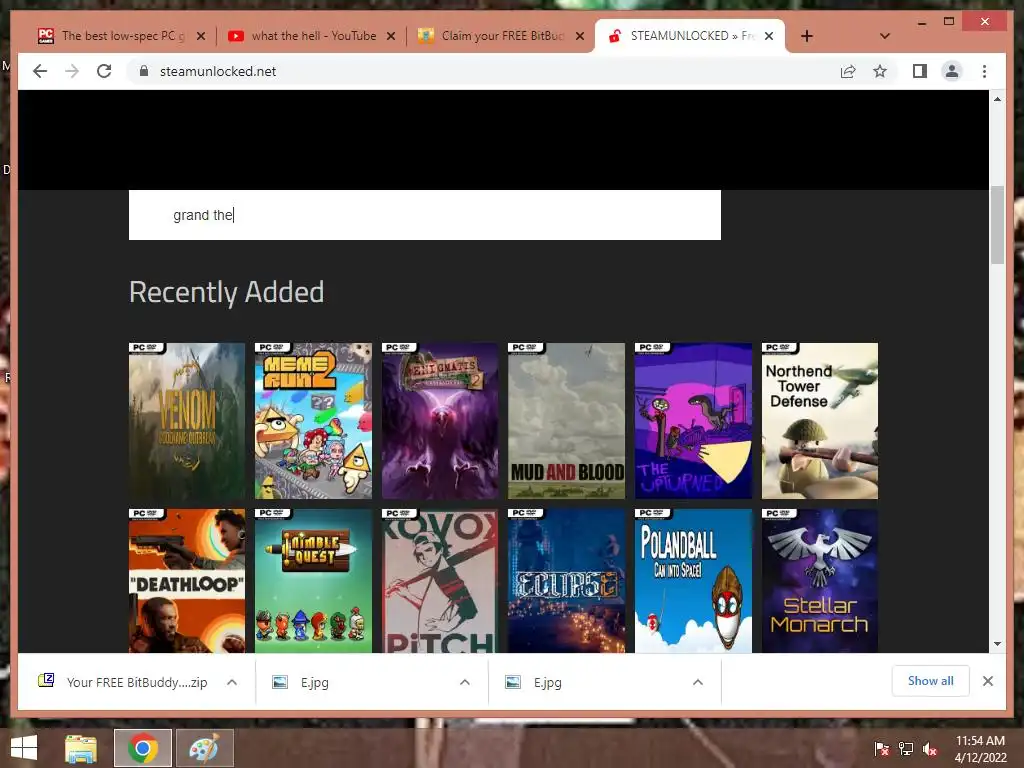Click the search box with 'grand the'
1024x768 pixels.
[x=424, y=215]
